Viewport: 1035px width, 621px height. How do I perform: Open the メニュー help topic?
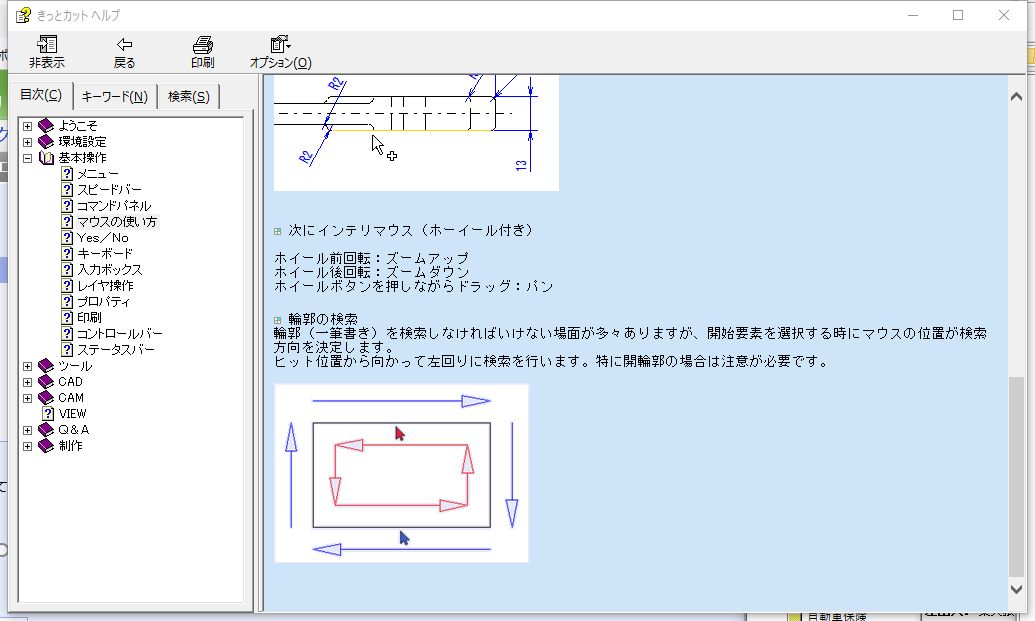point(98,174)
